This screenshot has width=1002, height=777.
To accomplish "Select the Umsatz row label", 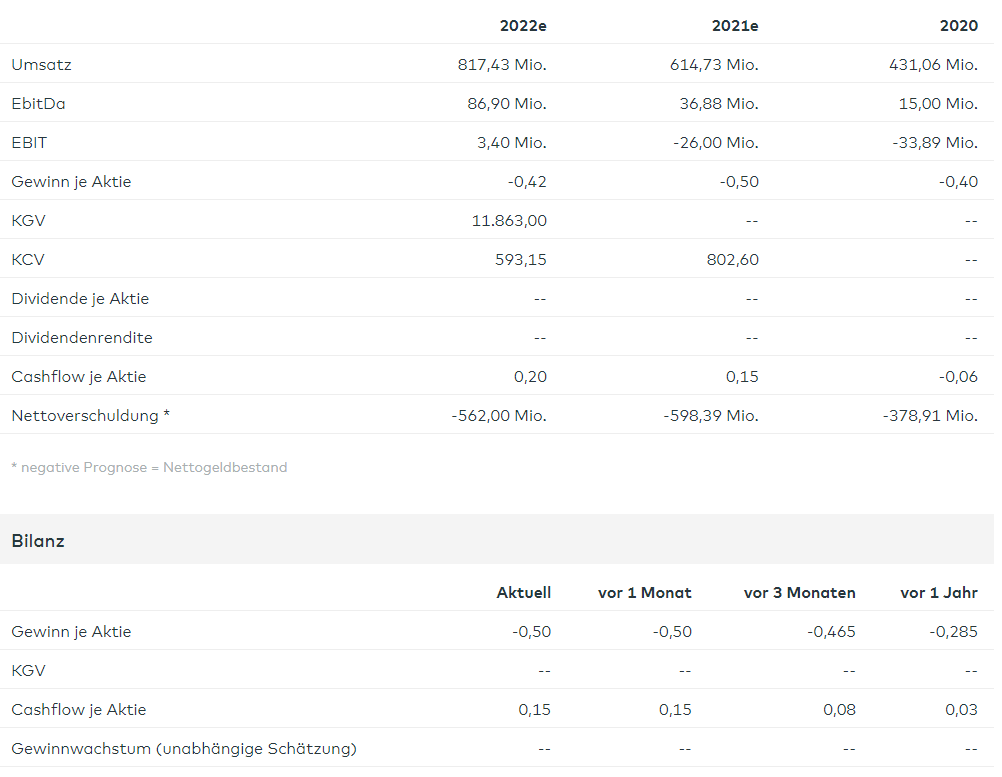I will 41,65.
